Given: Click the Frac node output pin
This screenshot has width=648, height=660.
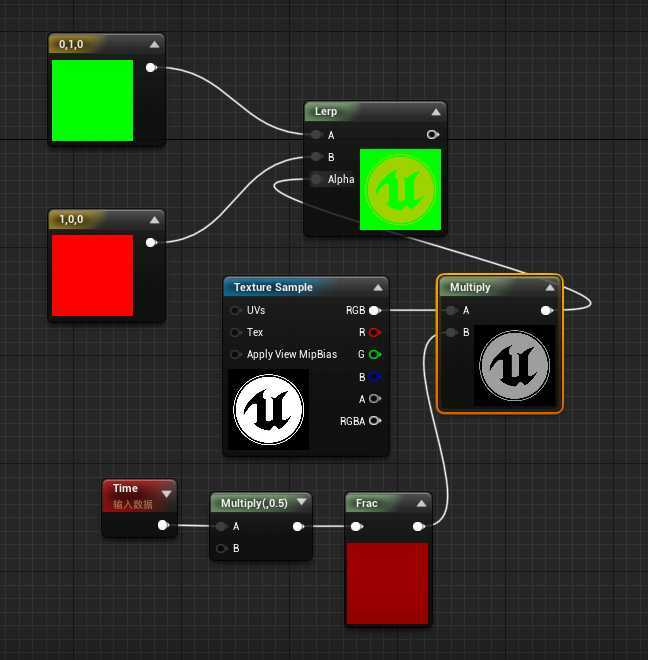Looking at the screenshot, I should (x=418, y=526).
